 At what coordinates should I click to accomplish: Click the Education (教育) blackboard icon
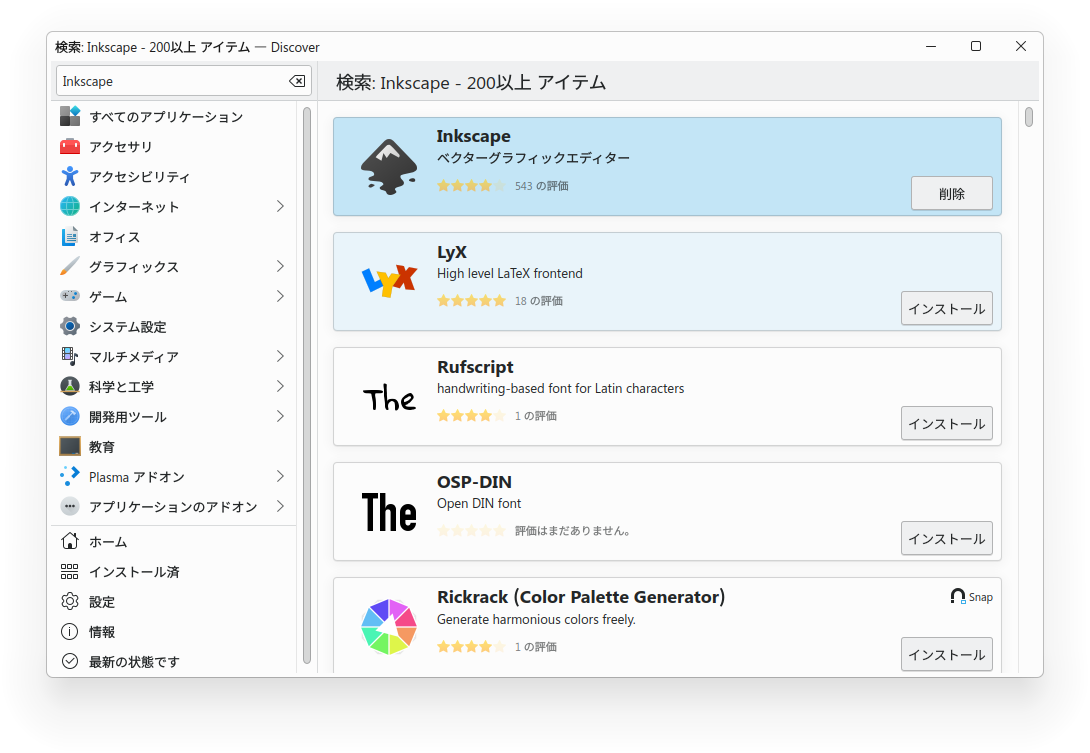click(x=70, y=446)
